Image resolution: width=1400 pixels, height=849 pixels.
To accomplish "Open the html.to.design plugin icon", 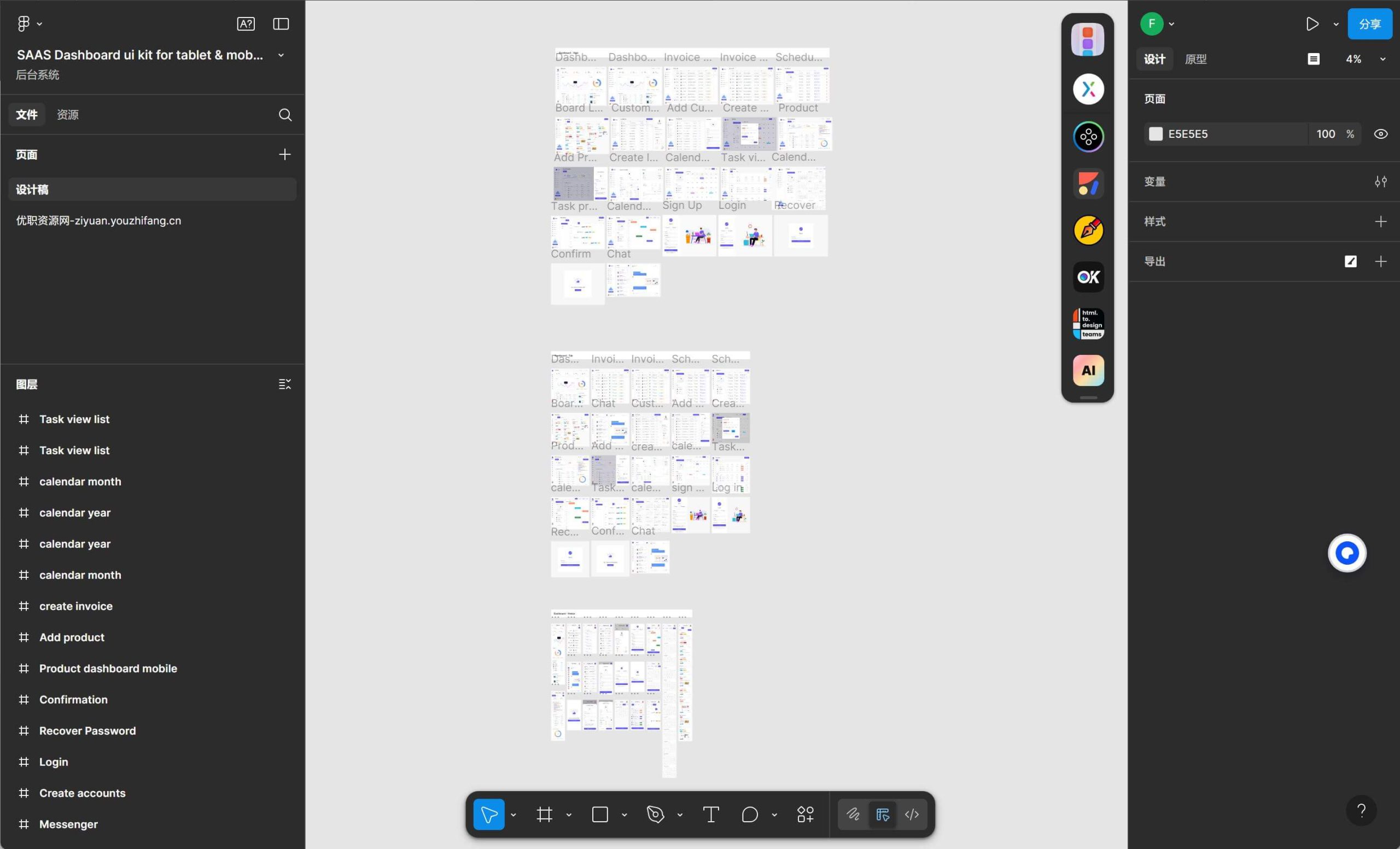I will tap(1088, 324).
